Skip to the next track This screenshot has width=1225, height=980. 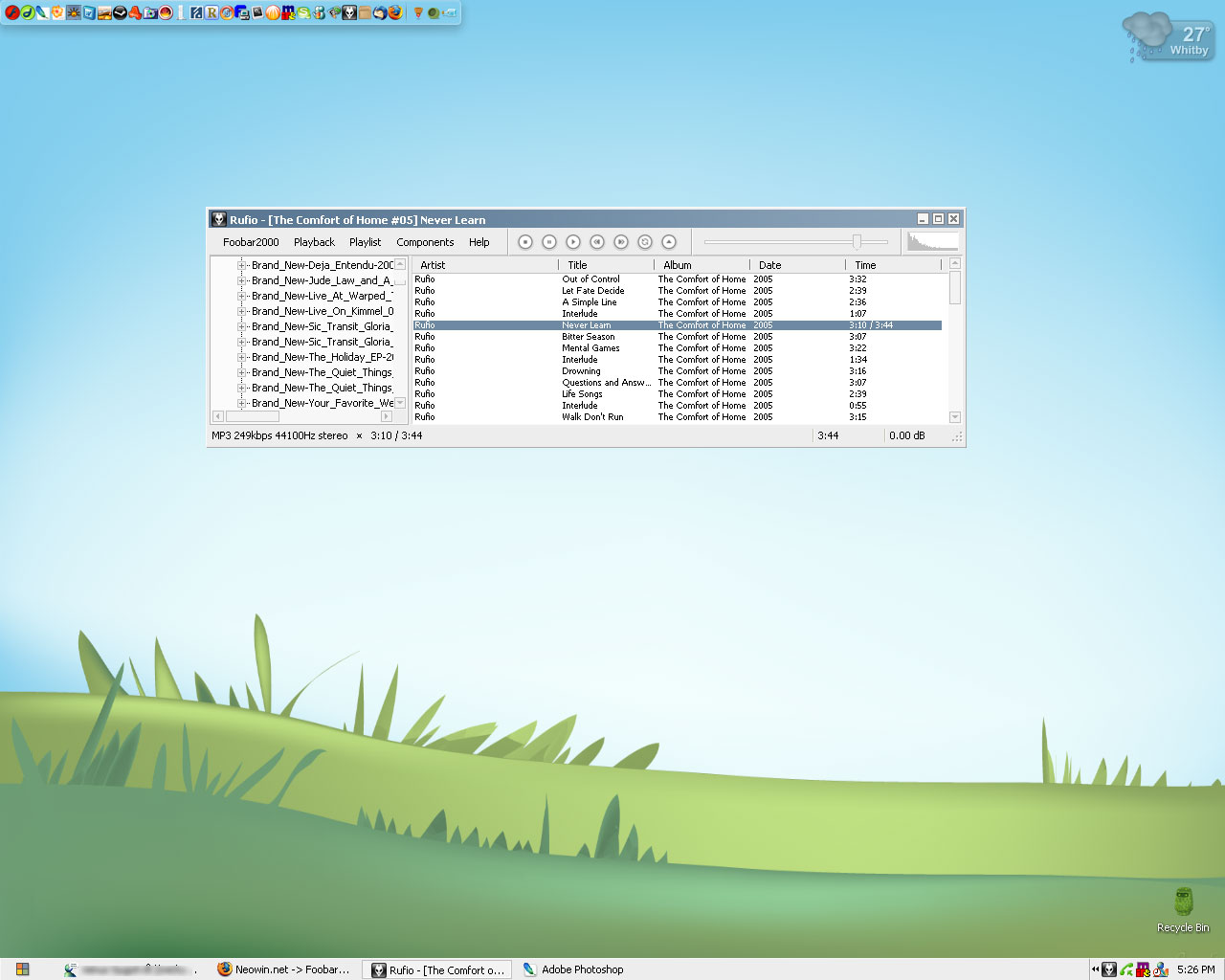pos(621,242)
